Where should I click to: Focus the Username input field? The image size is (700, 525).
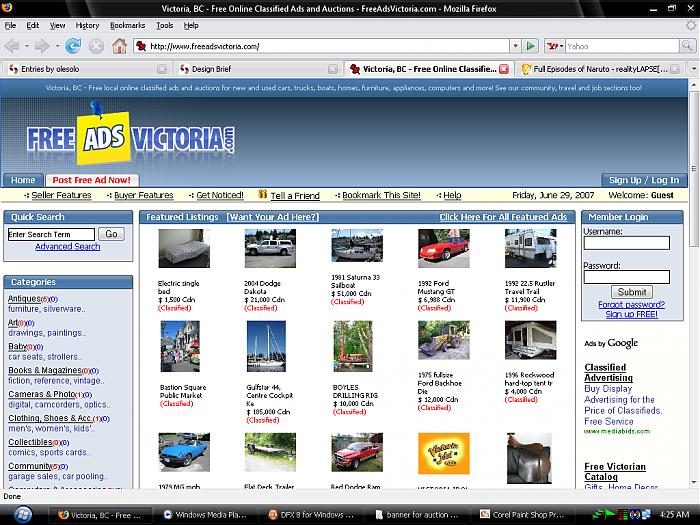[x=626, y=243]
